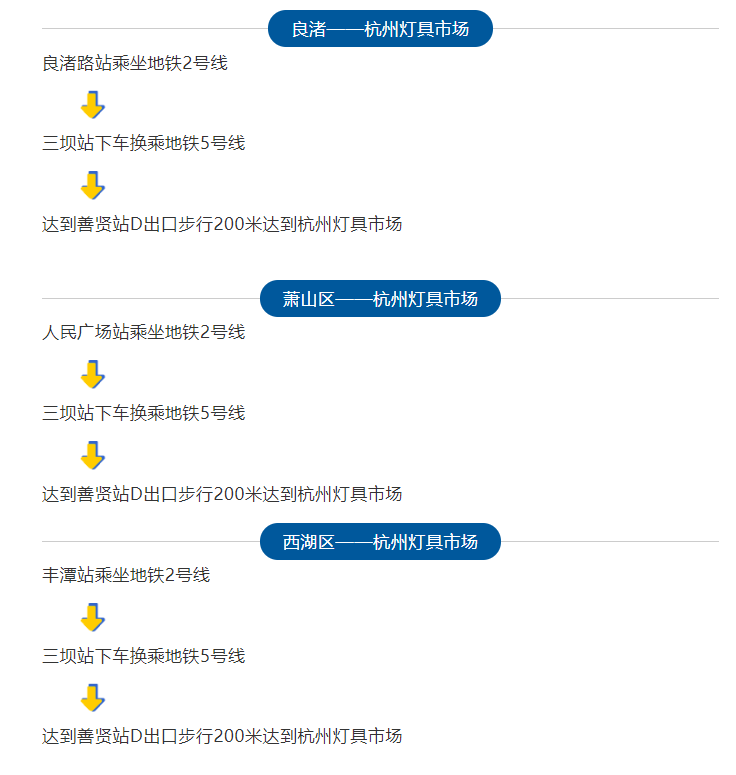This screenshot has height=775, width=736.
Task: Click 三坝站下车换乘地铁5号线 in the 萧山区 route
Action: coord(143,413)
